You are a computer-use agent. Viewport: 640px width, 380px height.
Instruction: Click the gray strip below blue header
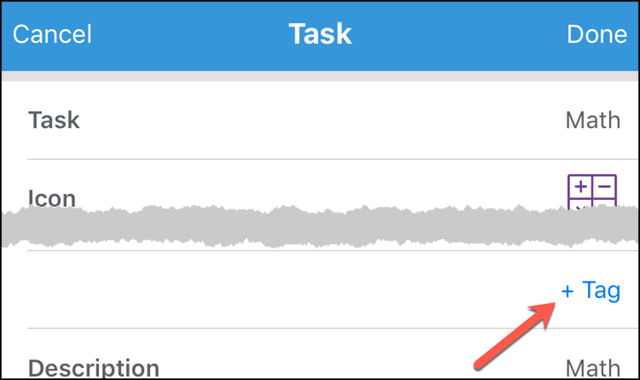tap(320, 76)
